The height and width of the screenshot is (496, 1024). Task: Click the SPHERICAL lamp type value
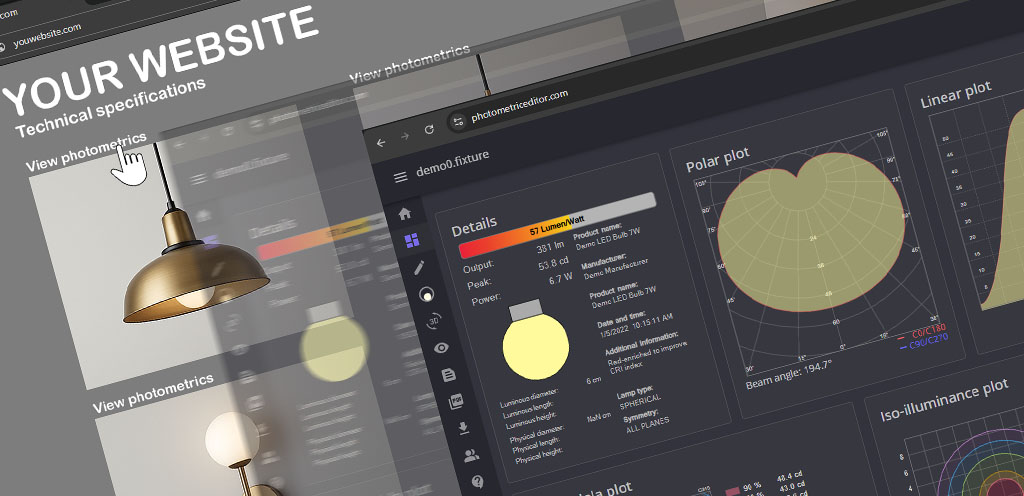(640, 401)
